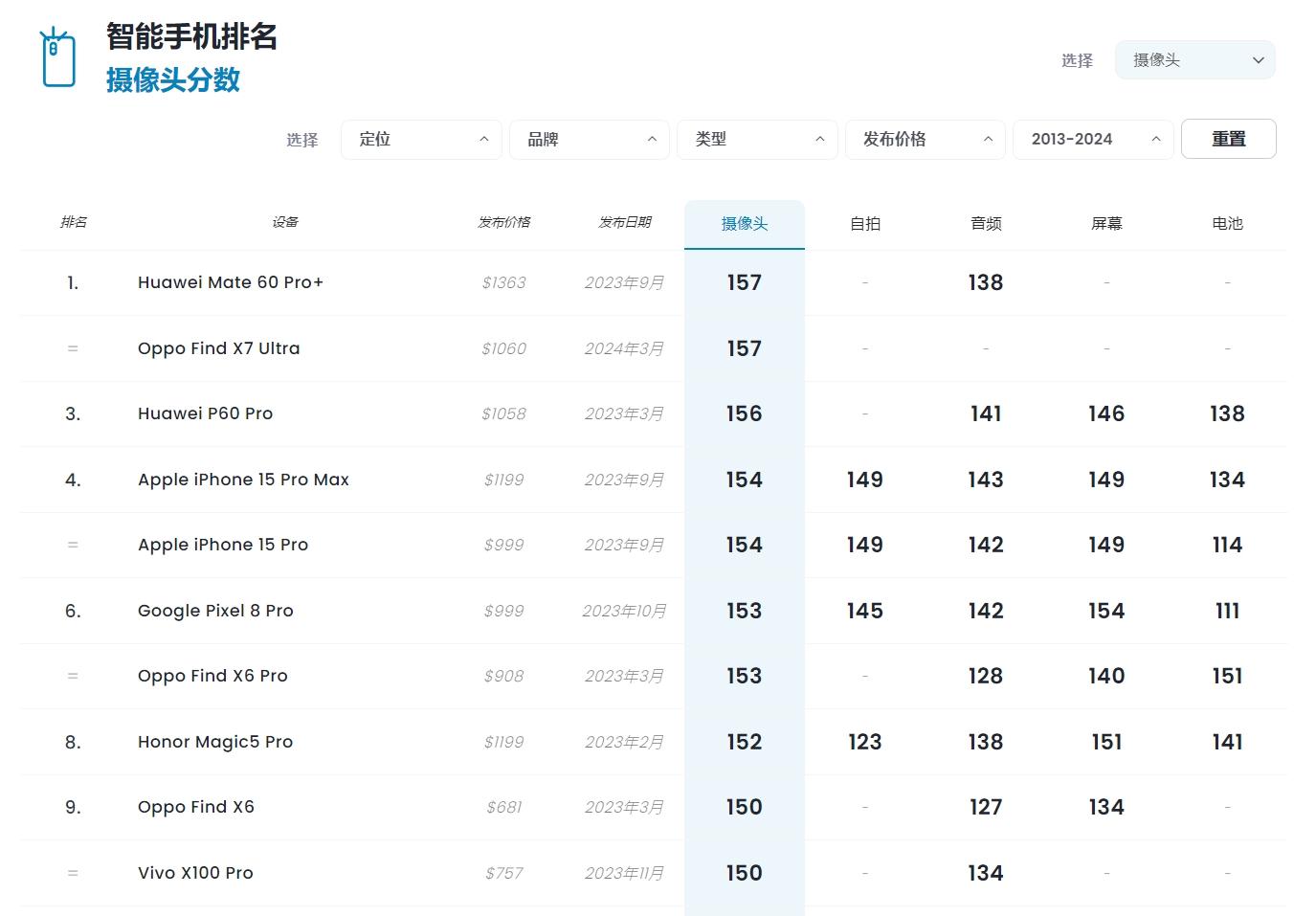The width and height of the screenshot is (1316, 916).
Task: Click the 摄像头分数 subtitle heading
Action: pyautogui.click(x=173, y=80)
